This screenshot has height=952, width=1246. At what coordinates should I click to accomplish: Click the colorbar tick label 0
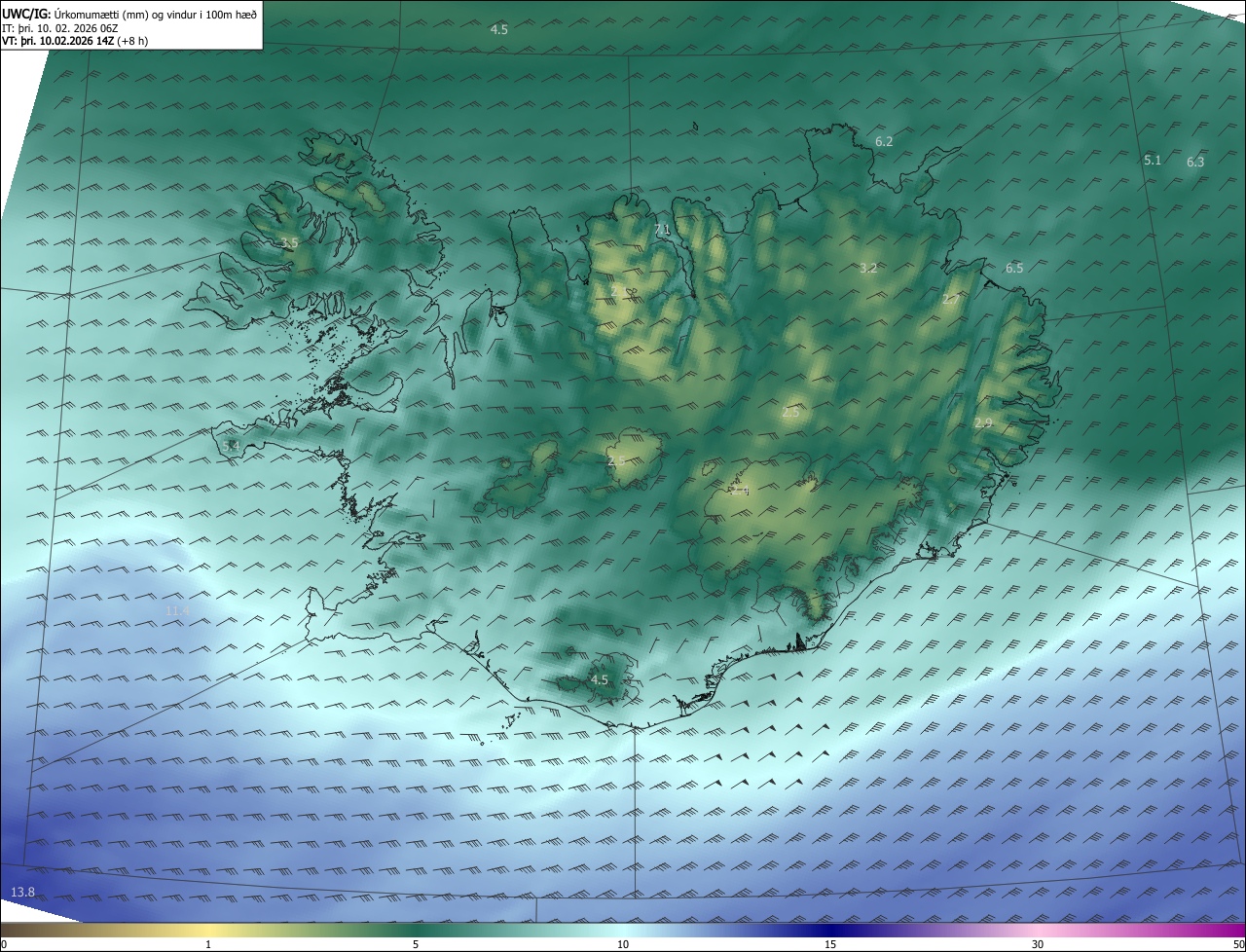click(x=4, y=944)
